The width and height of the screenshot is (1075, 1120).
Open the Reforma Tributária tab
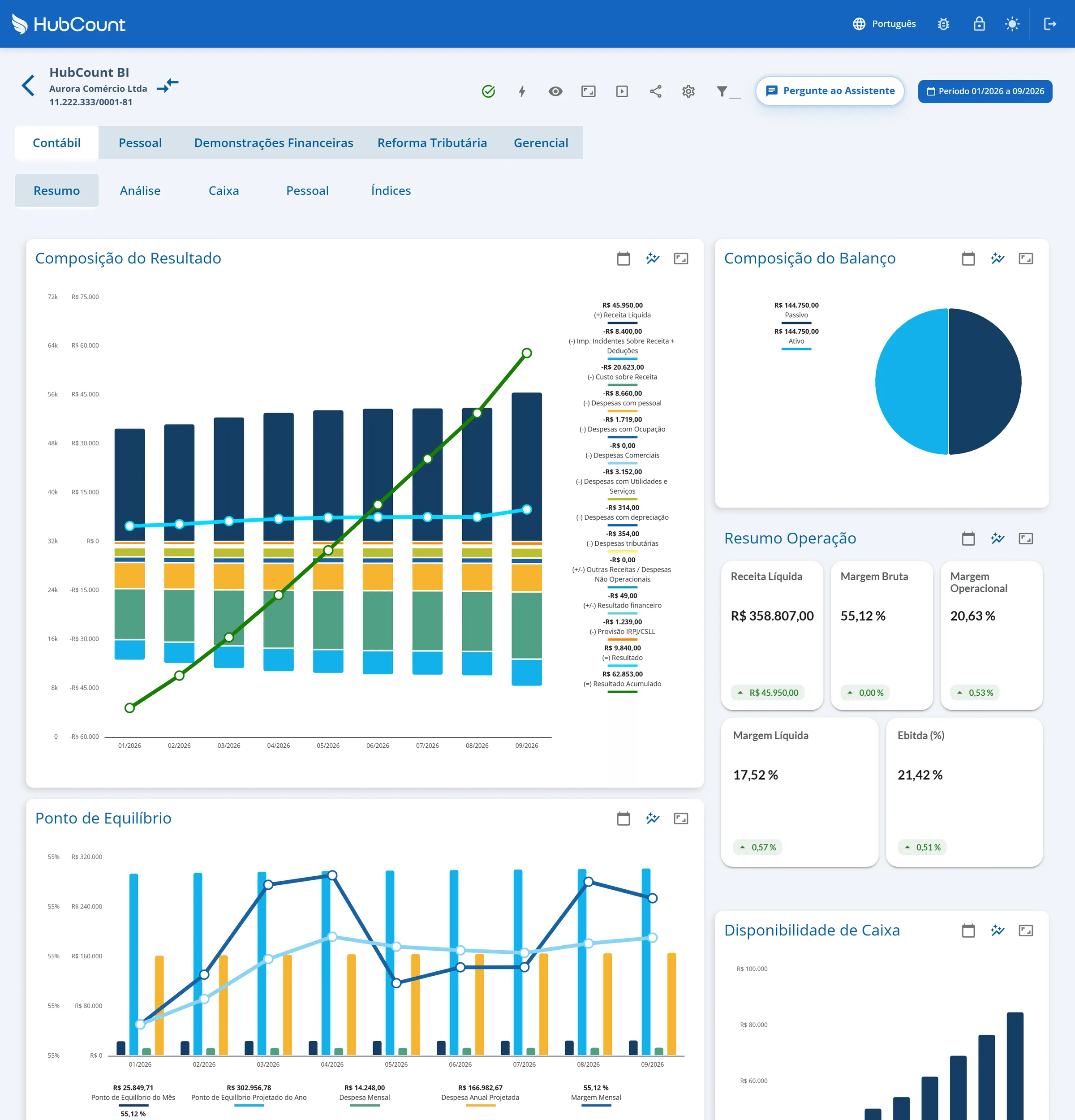pyautogui.click(x=432, y=143)
